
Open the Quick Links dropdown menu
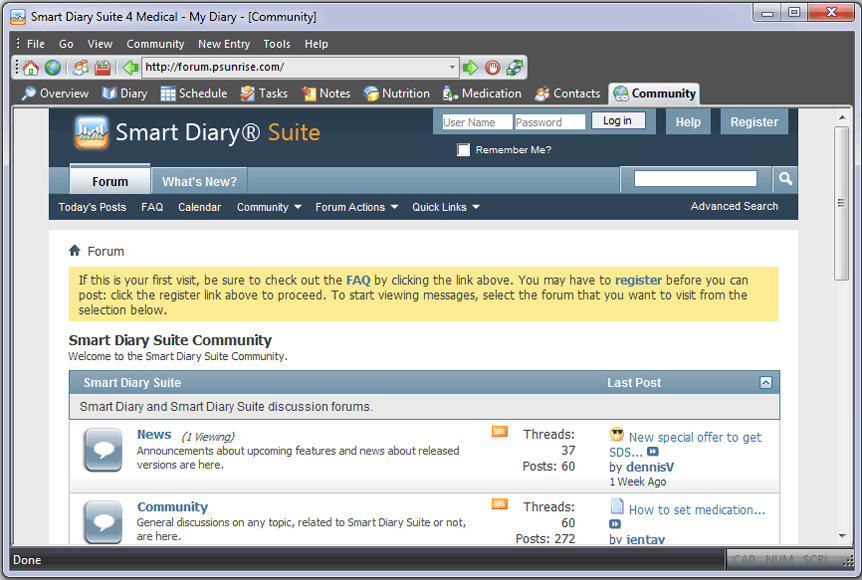[445, 207]
